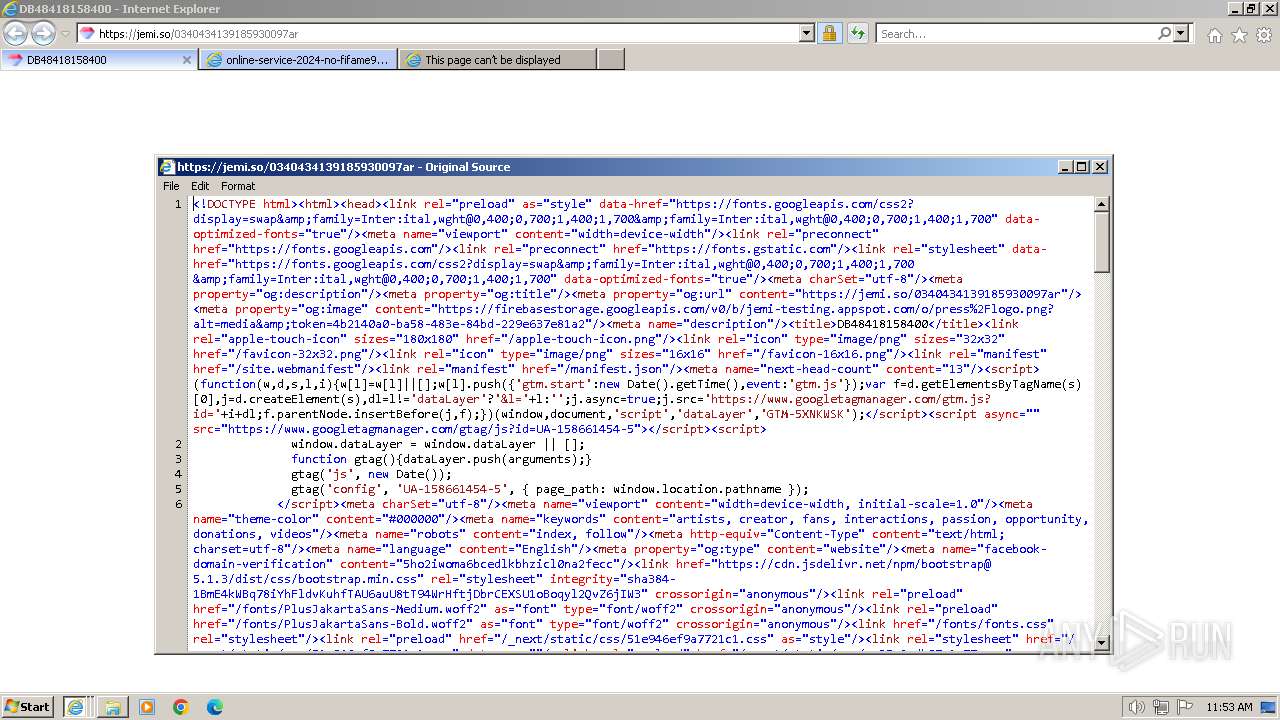Click the 11:53 AM system clock
This screenshot has height=720, width=1280.
pyautogui.click(x=1229, y=707)
